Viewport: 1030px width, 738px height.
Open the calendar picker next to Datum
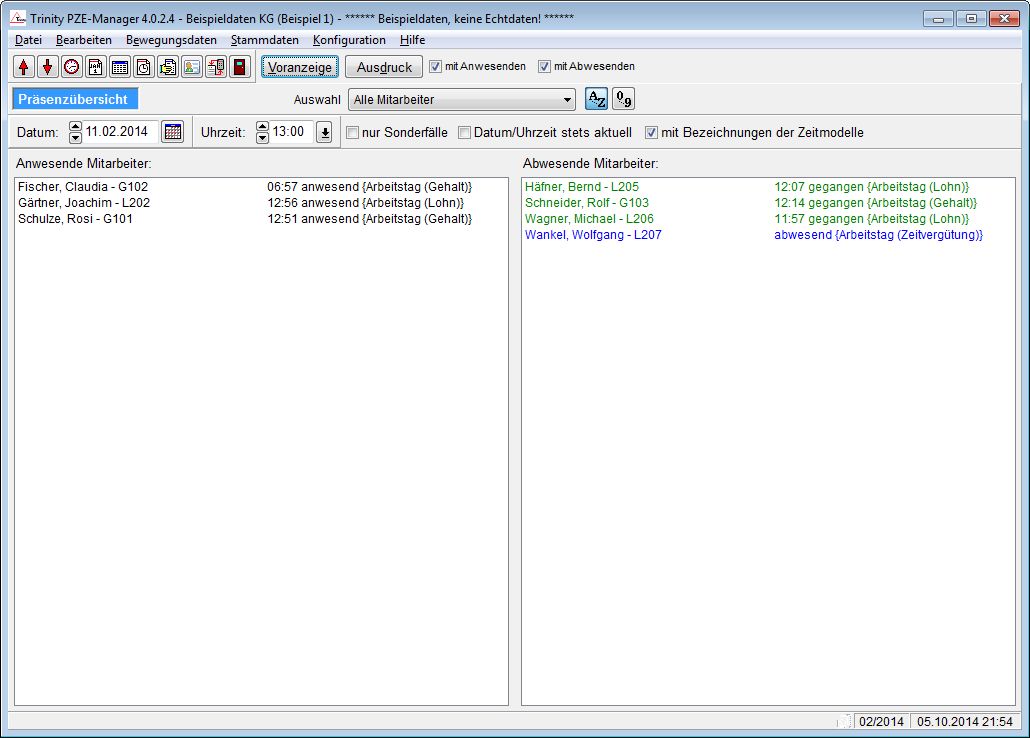[x=173, y=132]
